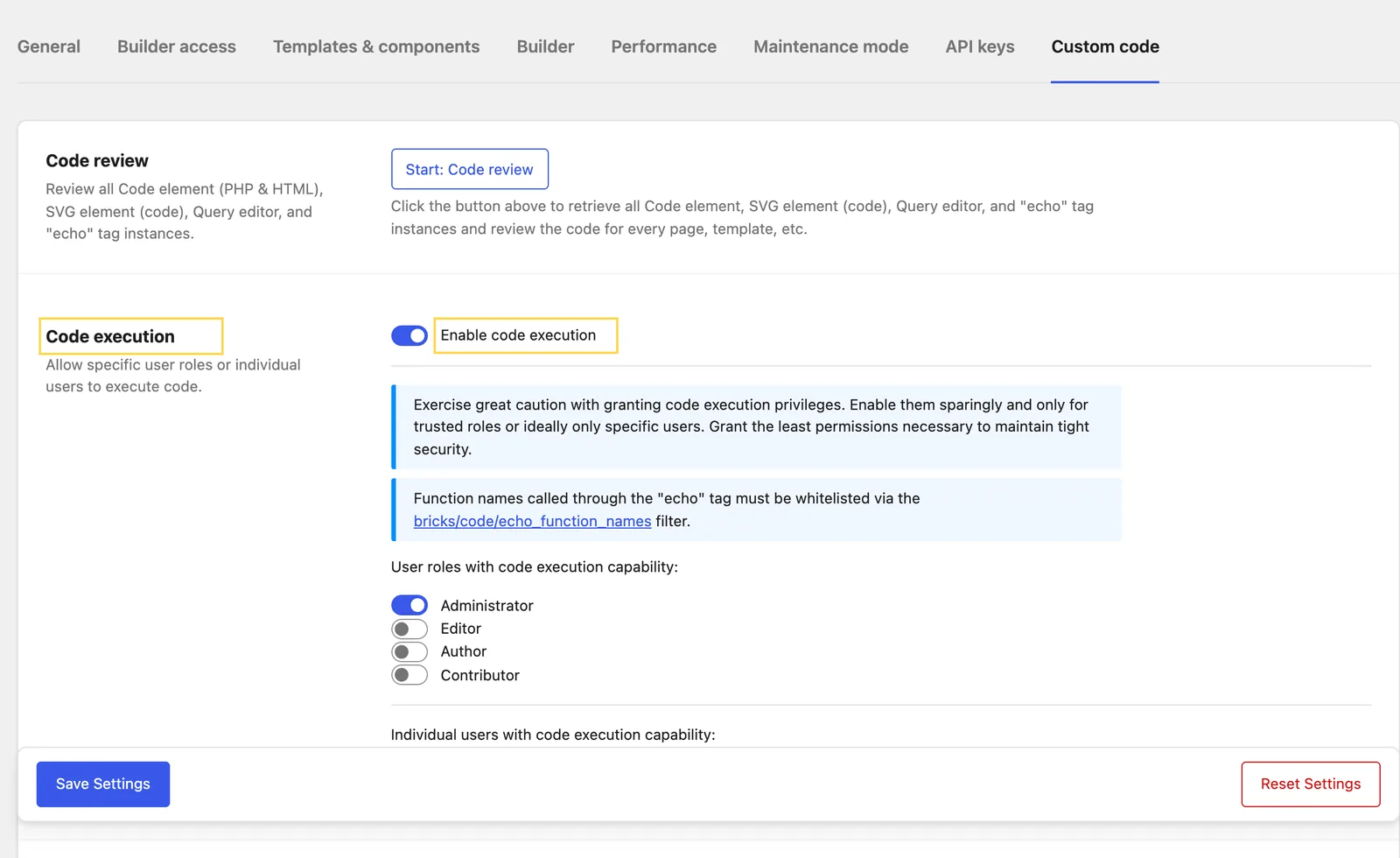
Task: Click Save Settings button
Action: (x=103, y=784)
